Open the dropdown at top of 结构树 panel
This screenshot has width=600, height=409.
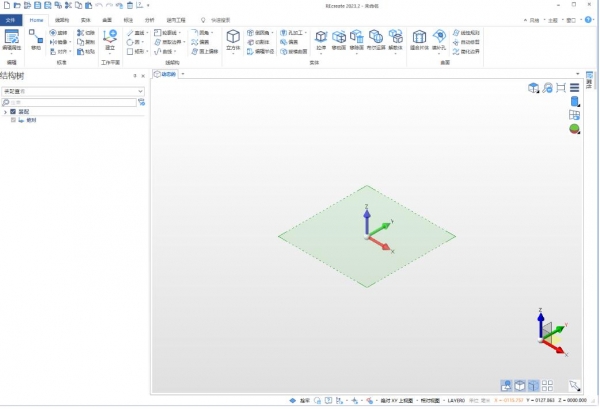tap(140, 91)
